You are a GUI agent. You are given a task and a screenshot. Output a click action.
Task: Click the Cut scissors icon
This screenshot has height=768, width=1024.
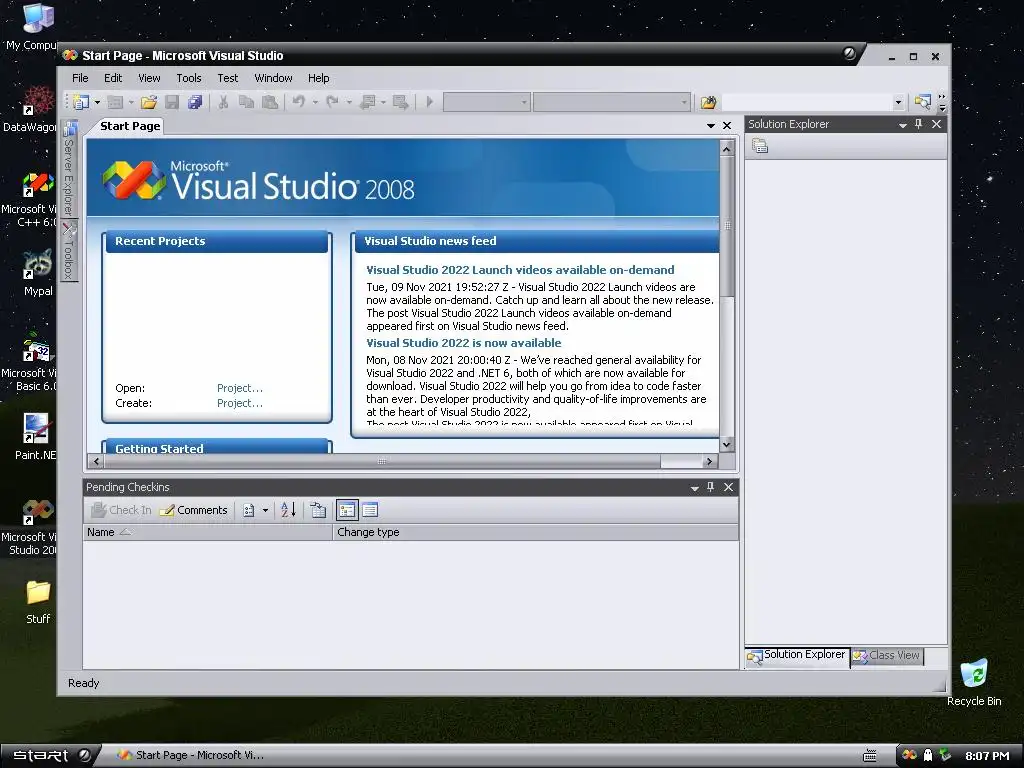[x=223, y=102]
